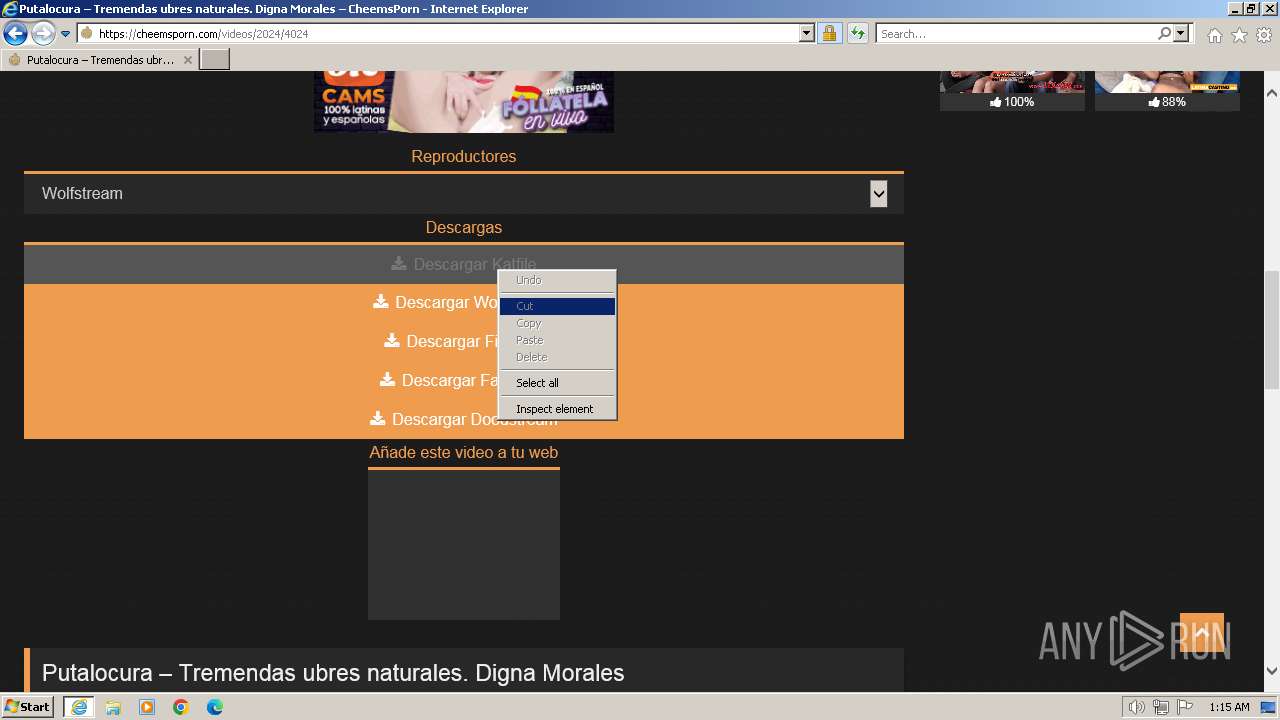Click the Cams advertisement banner
The width and height of the screenshot is (1280, 720).
(x=464, y=102)
